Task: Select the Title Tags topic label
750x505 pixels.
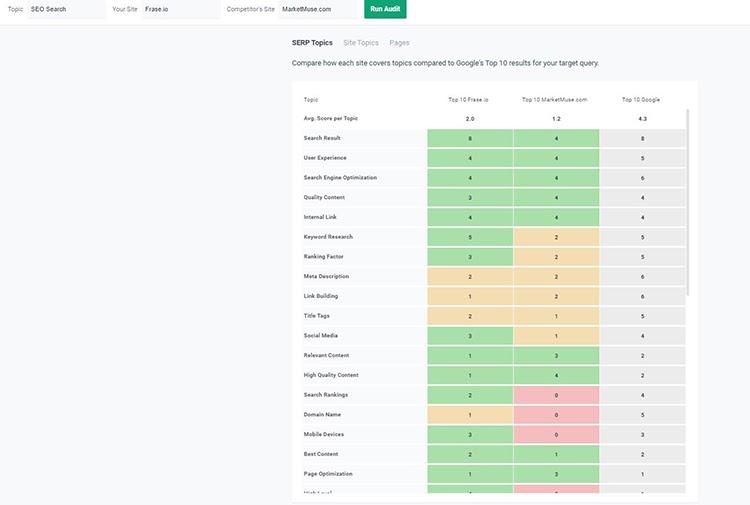Action: [x=316, y=316]
